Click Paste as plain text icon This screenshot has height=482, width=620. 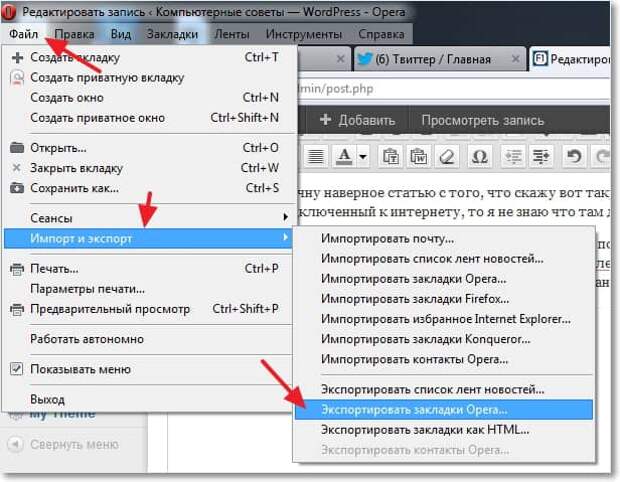tap(390, 157)
